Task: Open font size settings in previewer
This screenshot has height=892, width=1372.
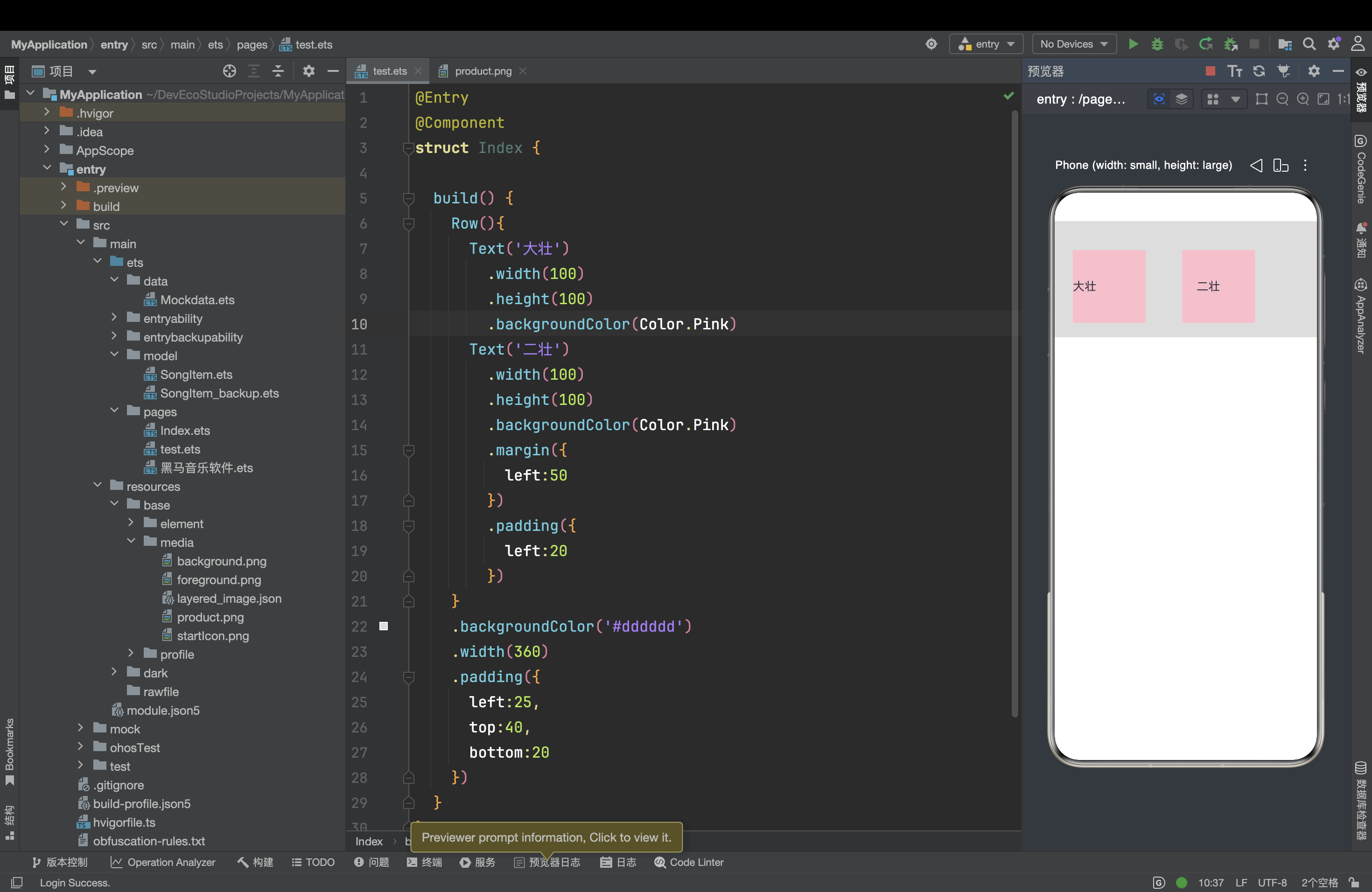Action: click(1234, 71)
